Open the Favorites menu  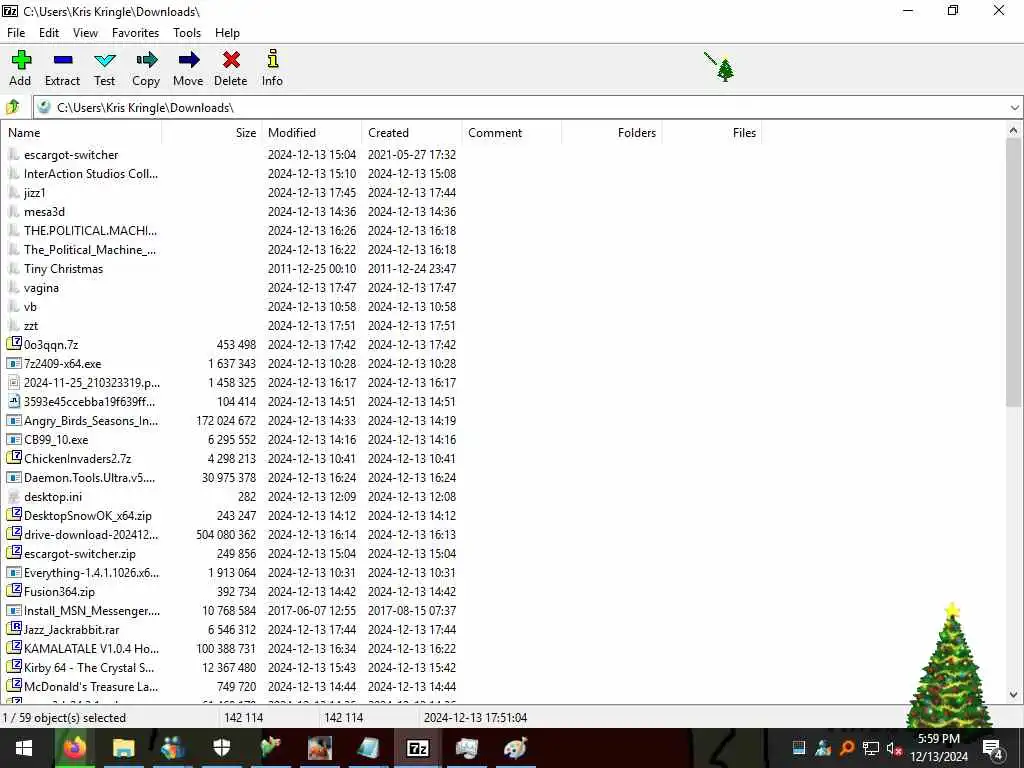point(135,33)
